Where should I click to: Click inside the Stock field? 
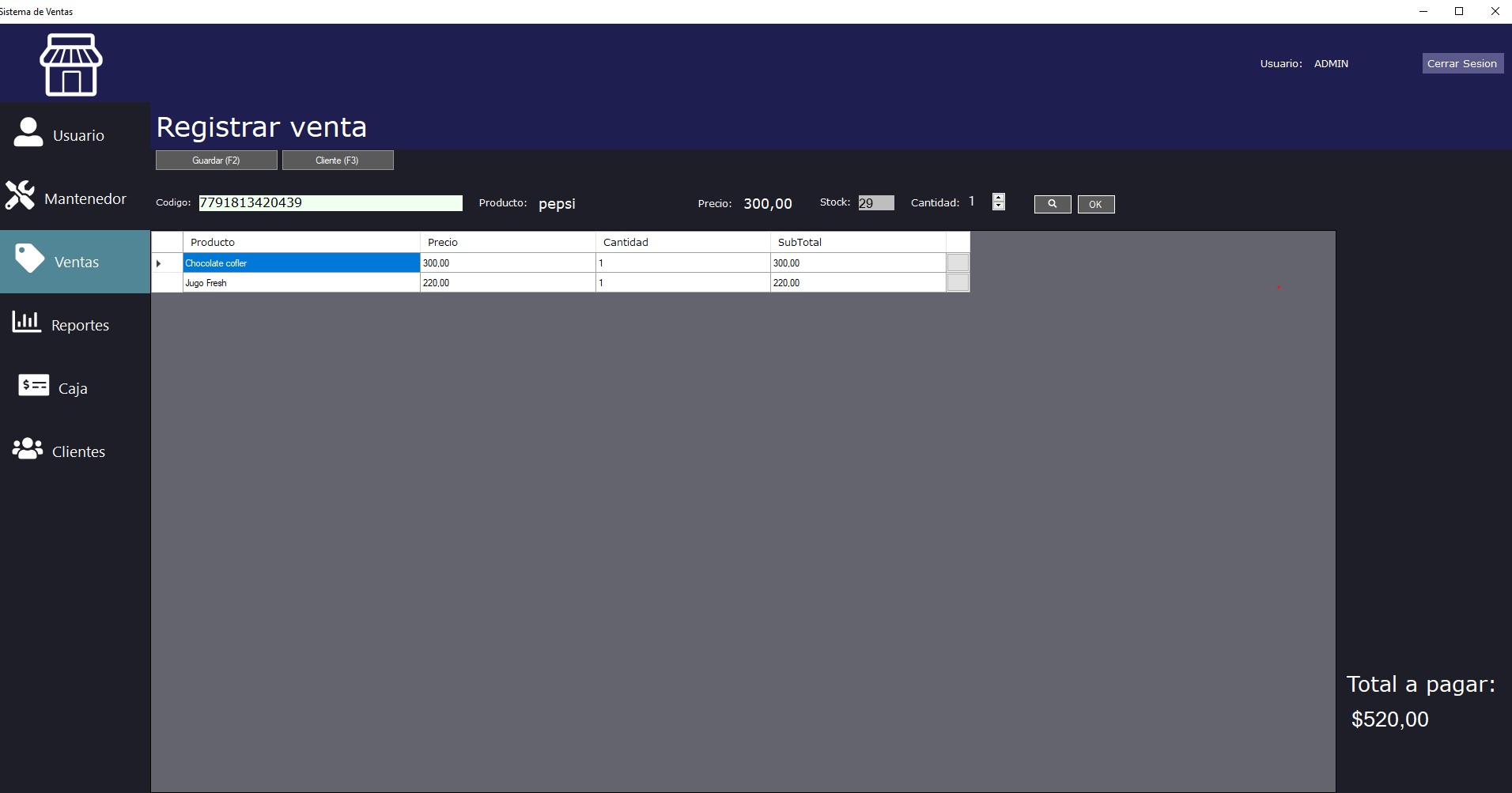point(875,202)
